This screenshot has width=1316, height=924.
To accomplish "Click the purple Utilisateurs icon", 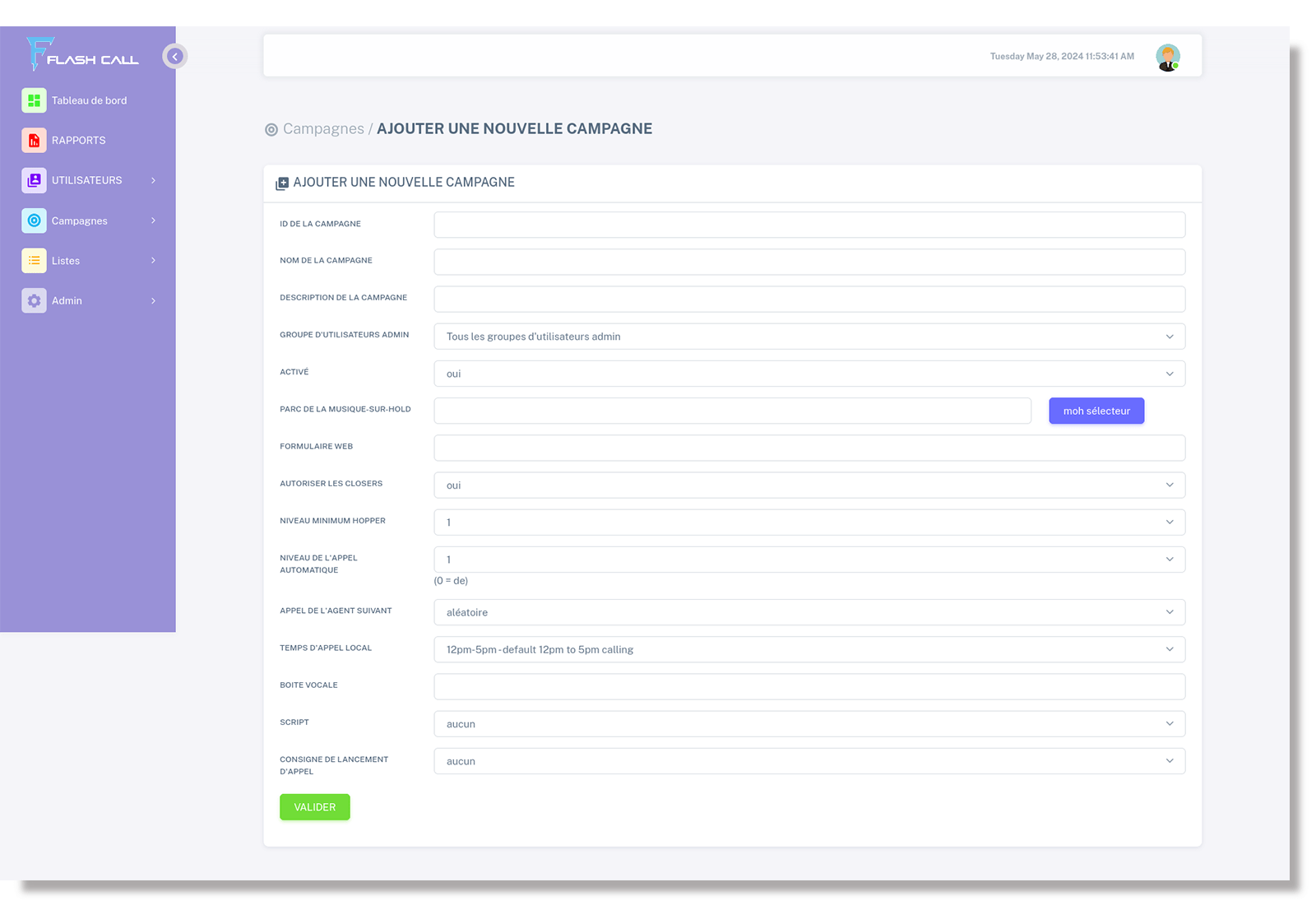I will (x=34, y=180).
